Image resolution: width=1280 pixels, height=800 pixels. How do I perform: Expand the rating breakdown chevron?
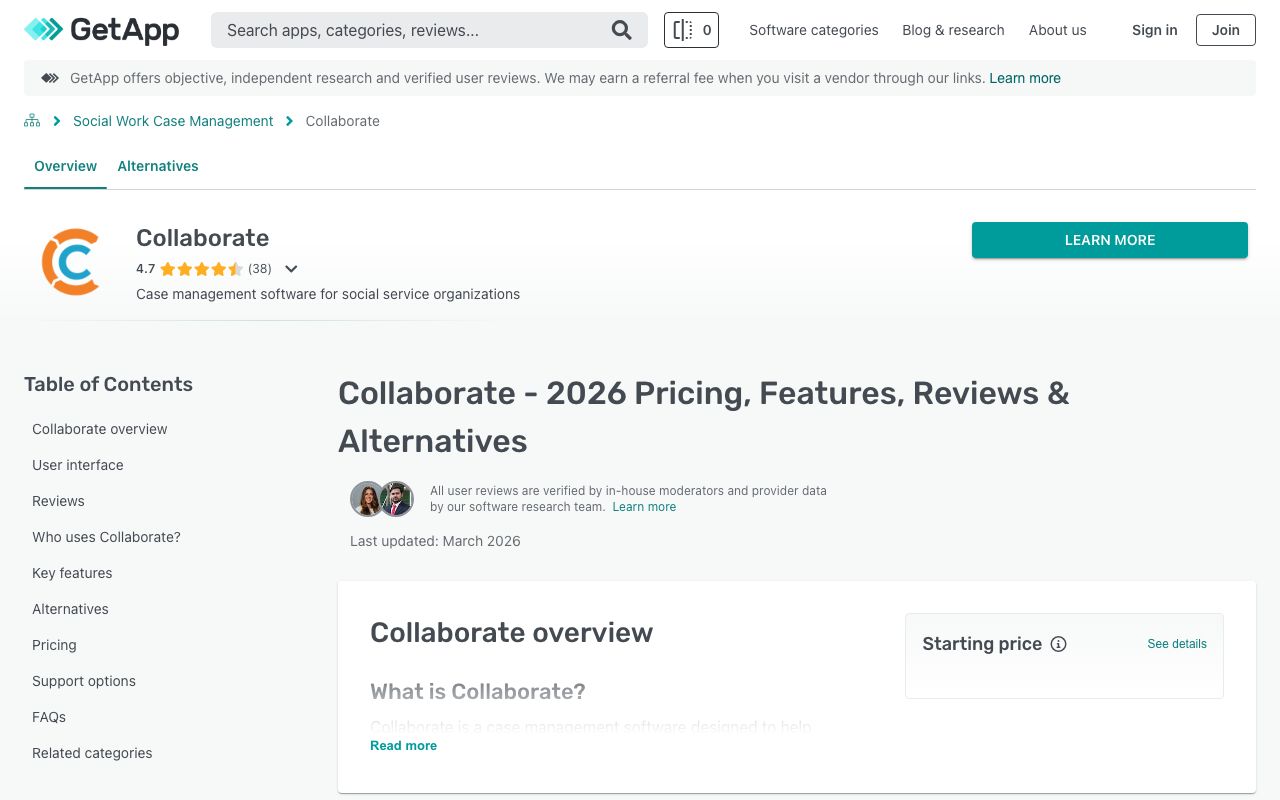coord(291,269)
